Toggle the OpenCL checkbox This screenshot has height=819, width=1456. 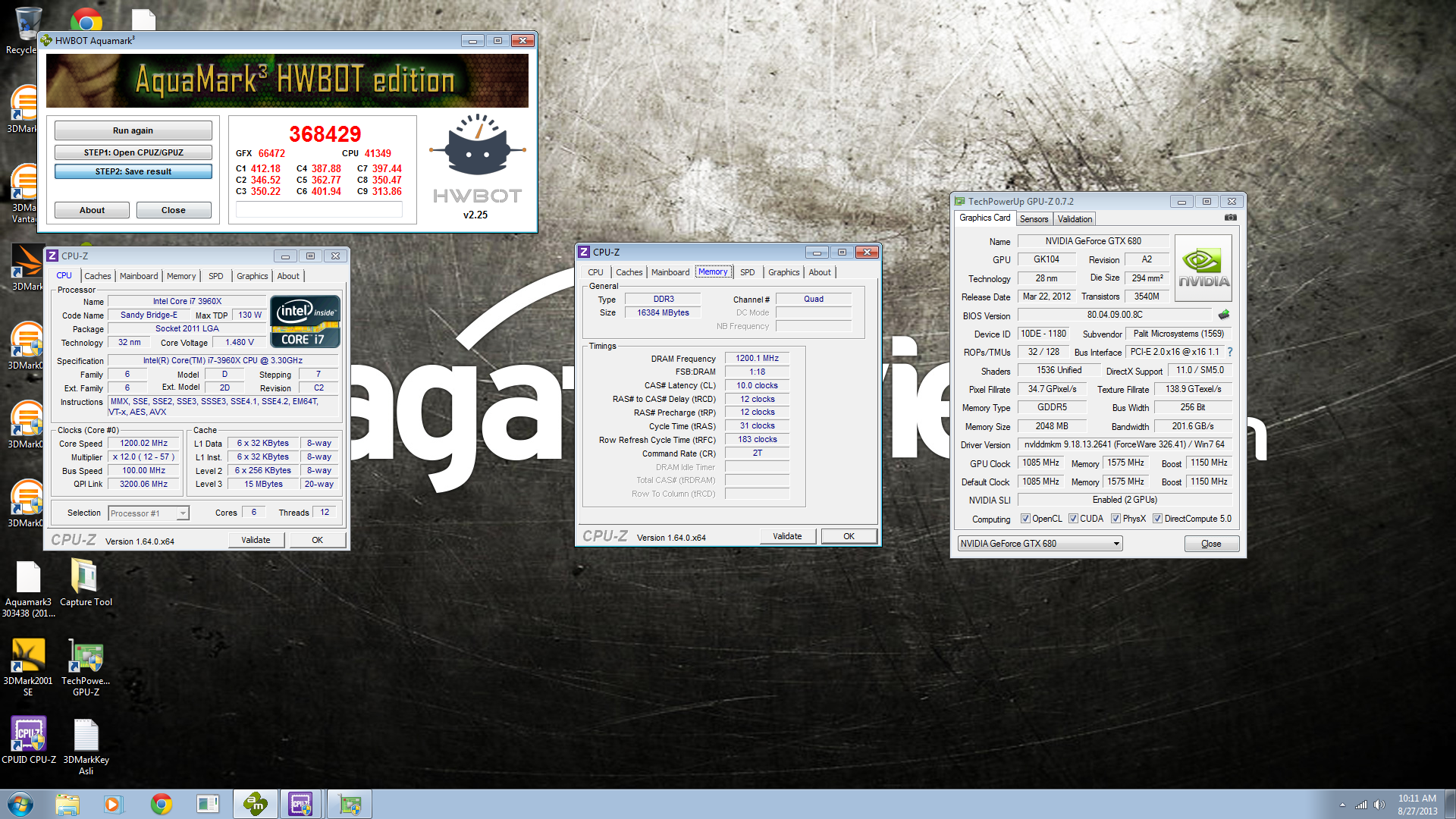1025,519
